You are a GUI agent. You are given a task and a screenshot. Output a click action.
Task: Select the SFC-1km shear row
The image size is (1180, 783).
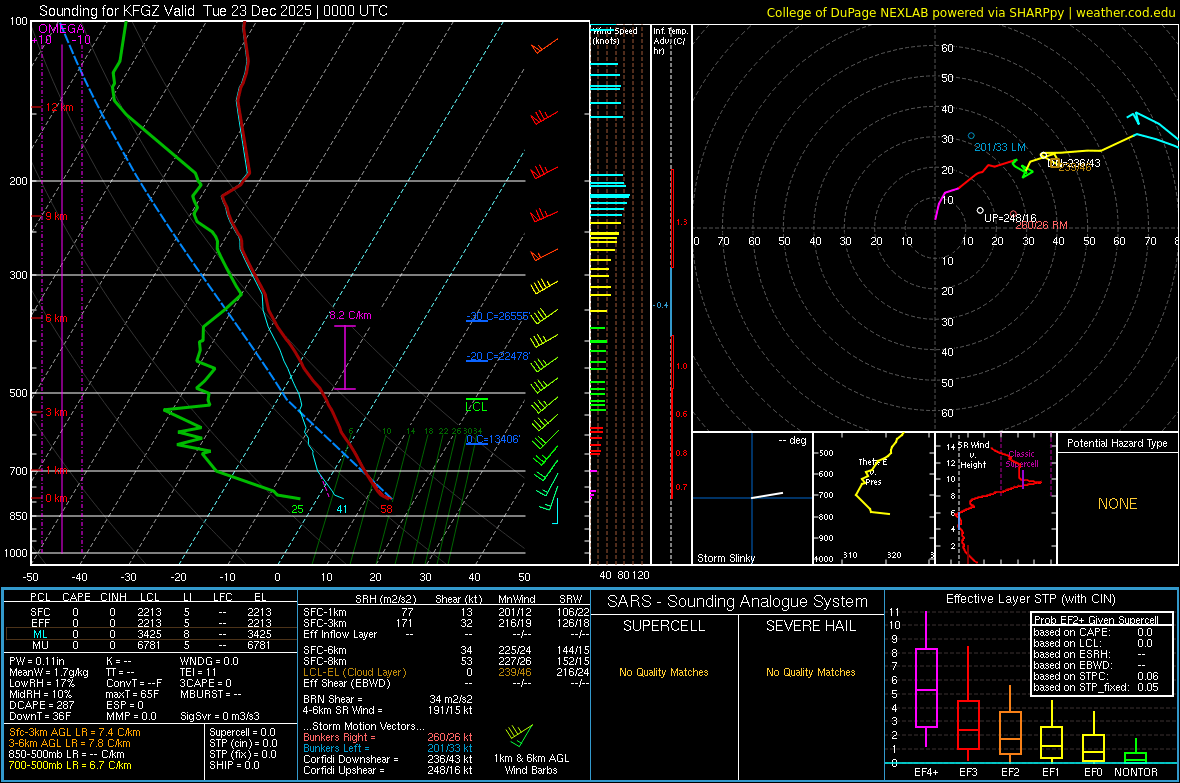click(446, 612)
